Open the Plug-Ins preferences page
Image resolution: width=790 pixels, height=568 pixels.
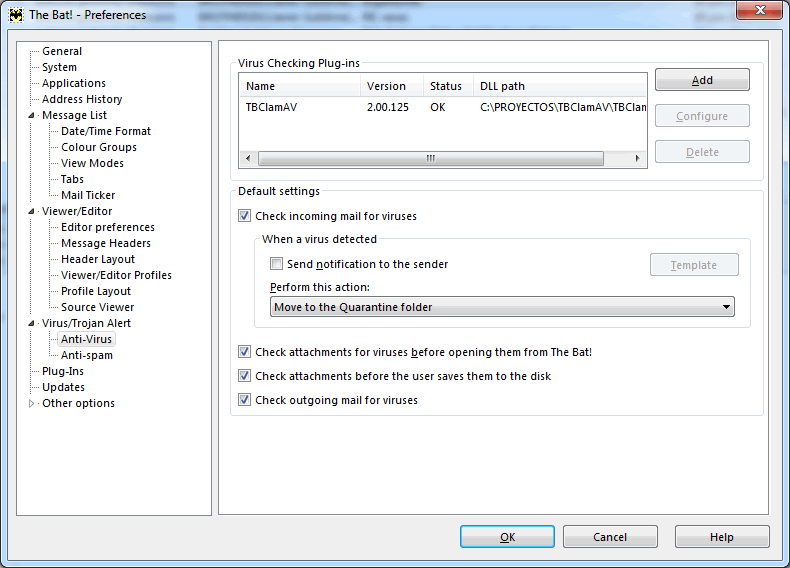[63, 371]
